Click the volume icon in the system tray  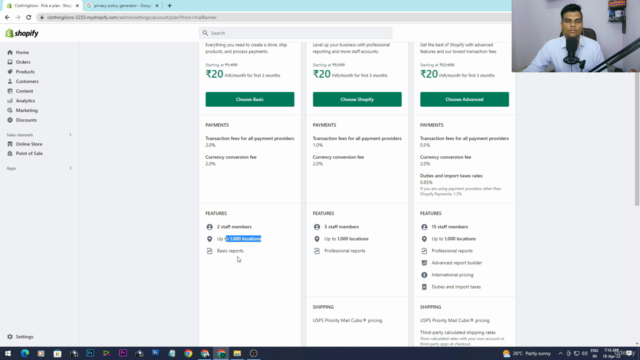click(584, 353)
